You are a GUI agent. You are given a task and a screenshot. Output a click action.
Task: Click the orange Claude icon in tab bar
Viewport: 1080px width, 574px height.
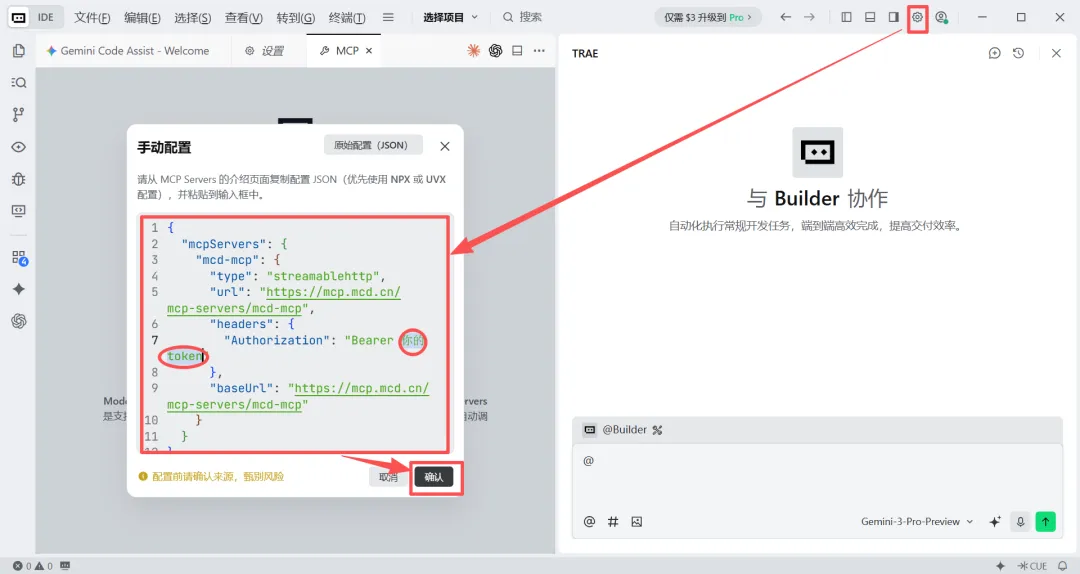point(473,50)
